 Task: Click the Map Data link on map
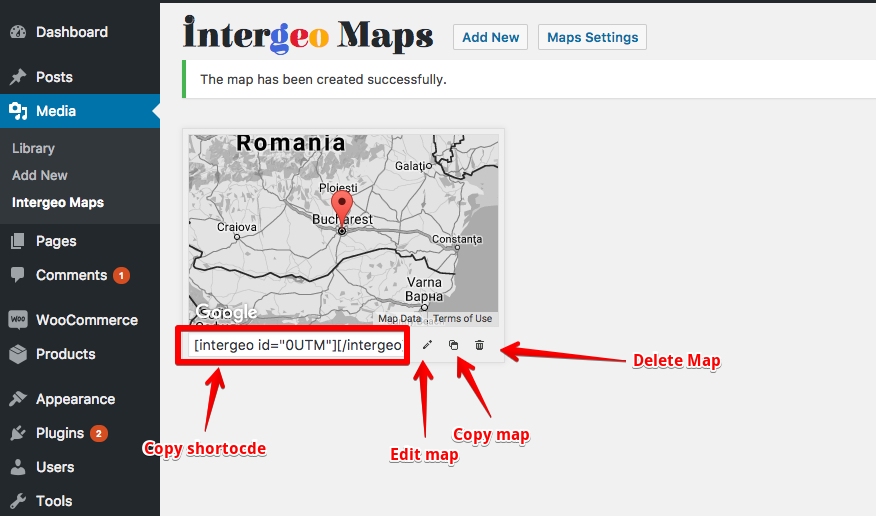[x=399, y=319]
